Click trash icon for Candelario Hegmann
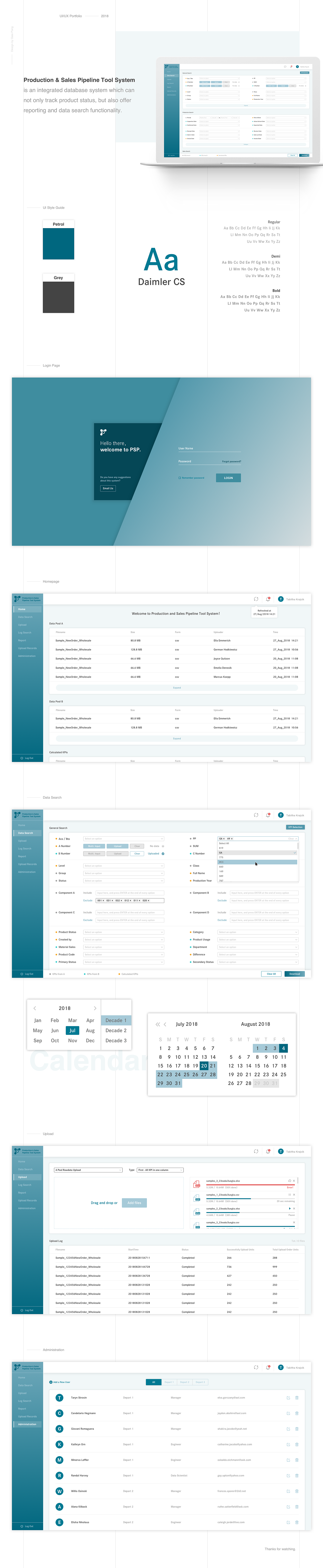The image size is (323, 1568). click(296, 1413)
